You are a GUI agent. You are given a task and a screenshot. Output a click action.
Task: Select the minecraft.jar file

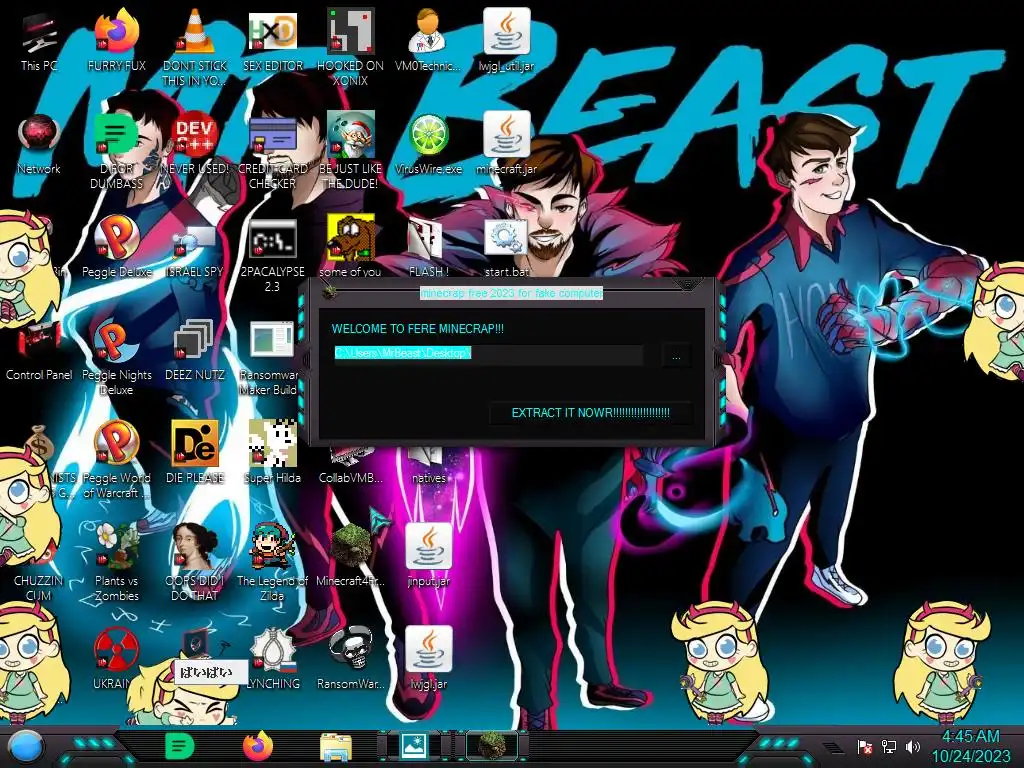[x=506, y=144]
